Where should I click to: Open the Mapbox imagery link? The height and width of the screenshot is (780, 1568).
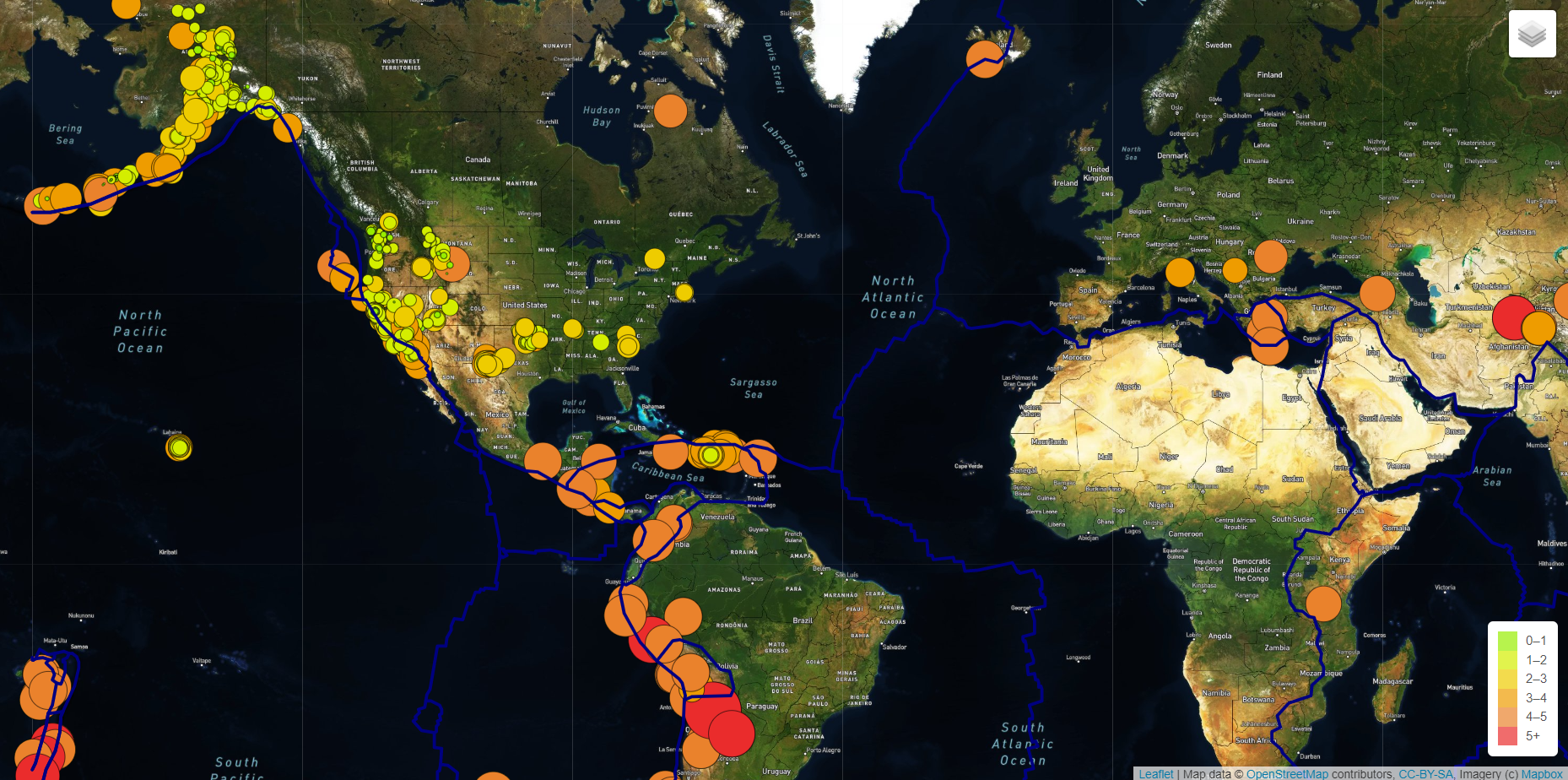coord(1541,773)
